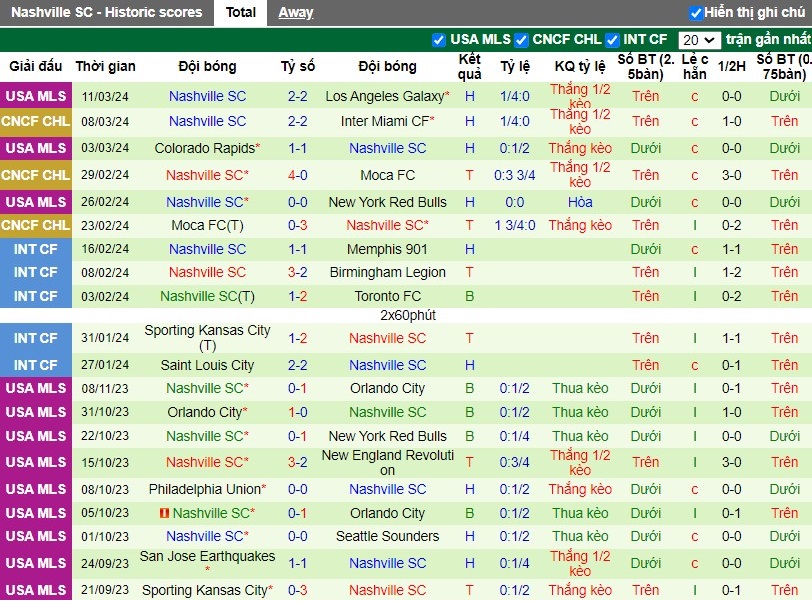Click the 2-2 score on 11/03/24
This screenshot has height=601, width=812.
(298, 96)
